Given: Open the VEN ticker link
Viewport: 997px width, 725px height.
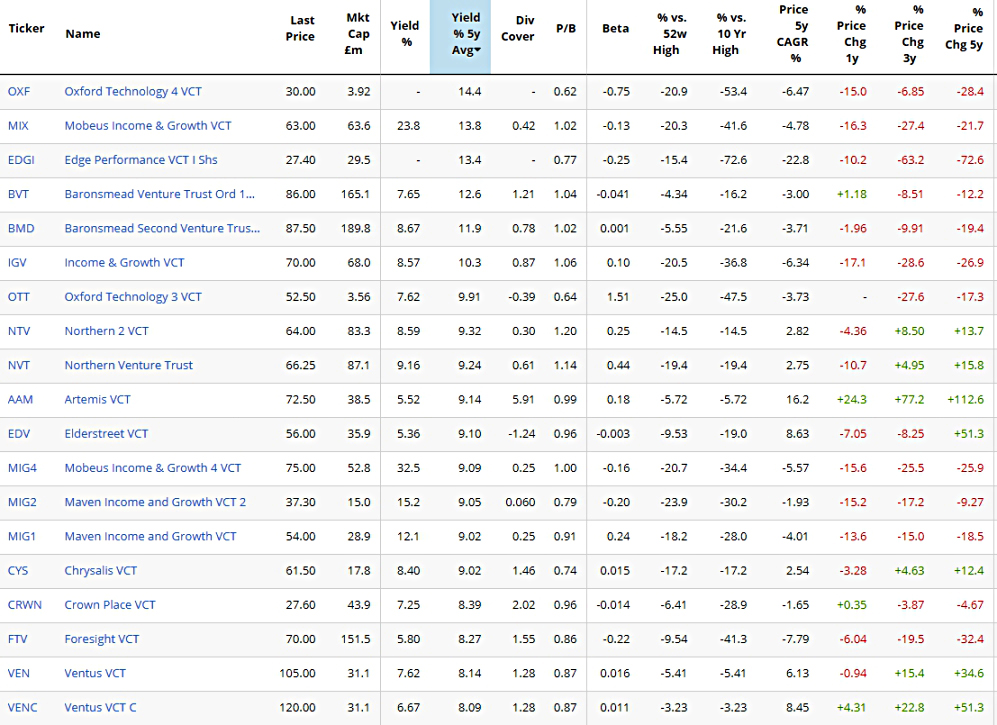Looking at the screenshot, I should click(19, 674).
